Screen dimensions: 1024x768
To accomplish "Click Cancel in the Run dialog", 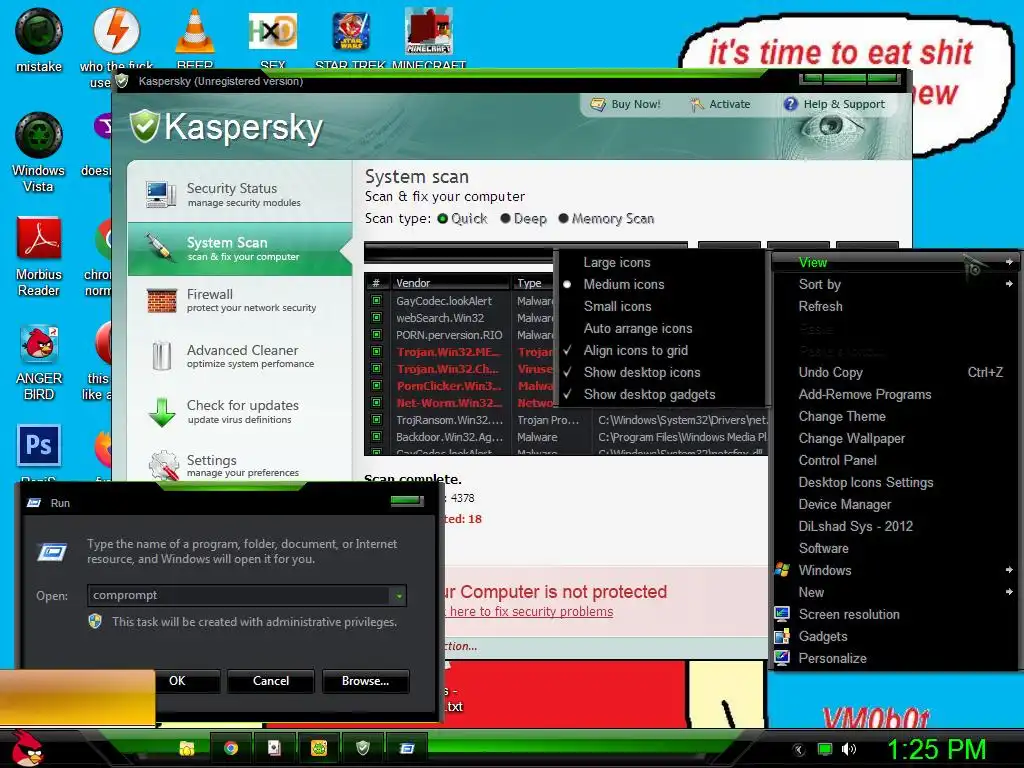I will tap(270, 681).
